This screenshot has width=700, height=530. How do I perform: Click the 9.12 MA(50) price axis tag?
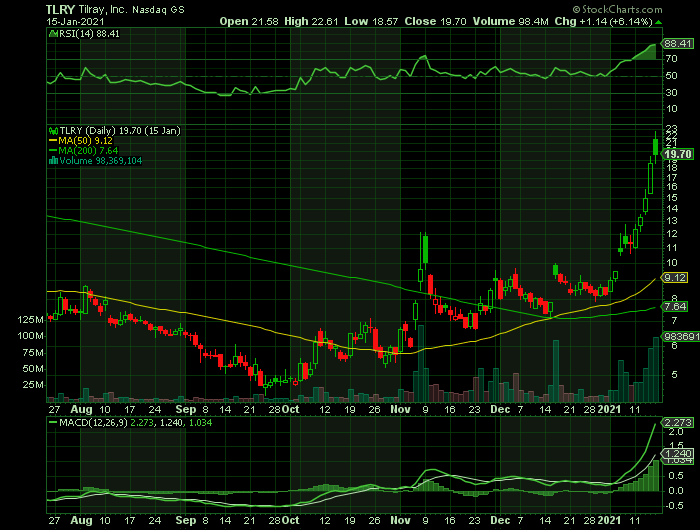pos(677,277)
